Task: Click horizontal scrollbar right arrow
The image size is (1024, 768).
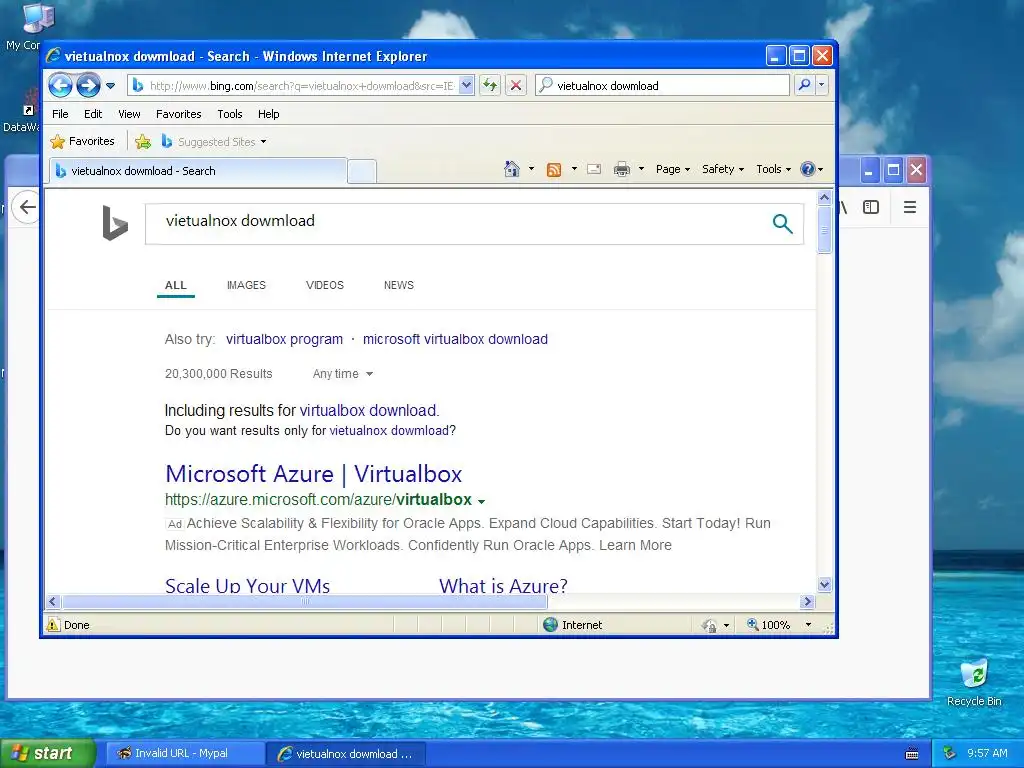Action: (808, 601)
